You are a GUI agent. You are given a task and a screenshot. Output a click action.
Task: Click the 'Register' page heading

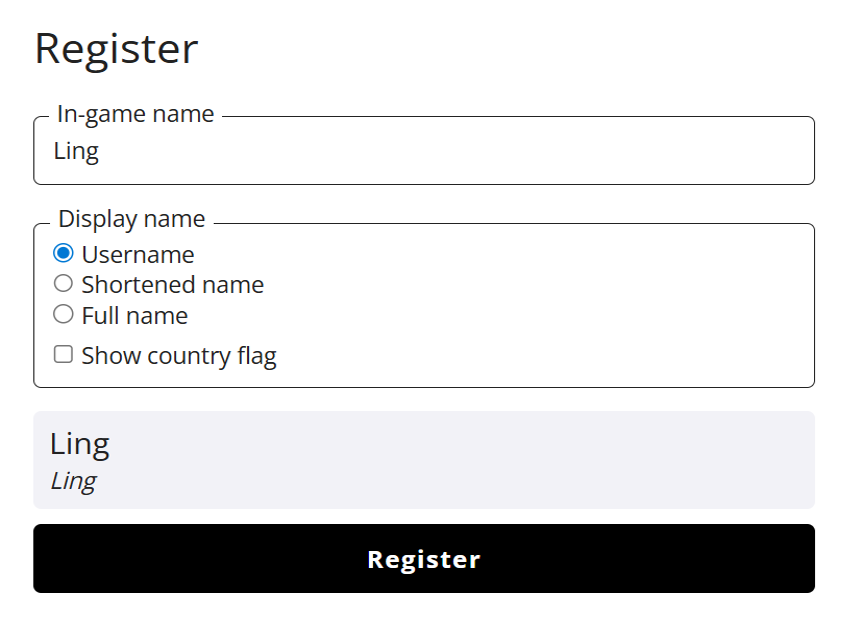click(x=116, y=49)
